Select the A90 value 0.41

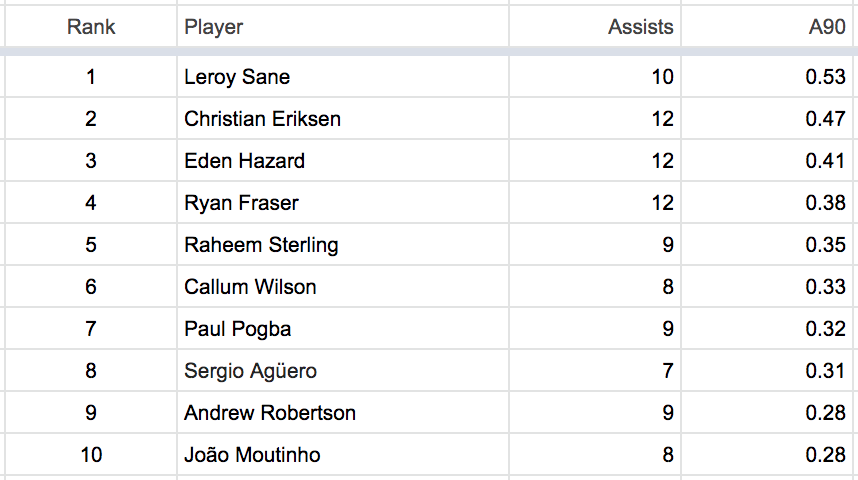[826, 161]
